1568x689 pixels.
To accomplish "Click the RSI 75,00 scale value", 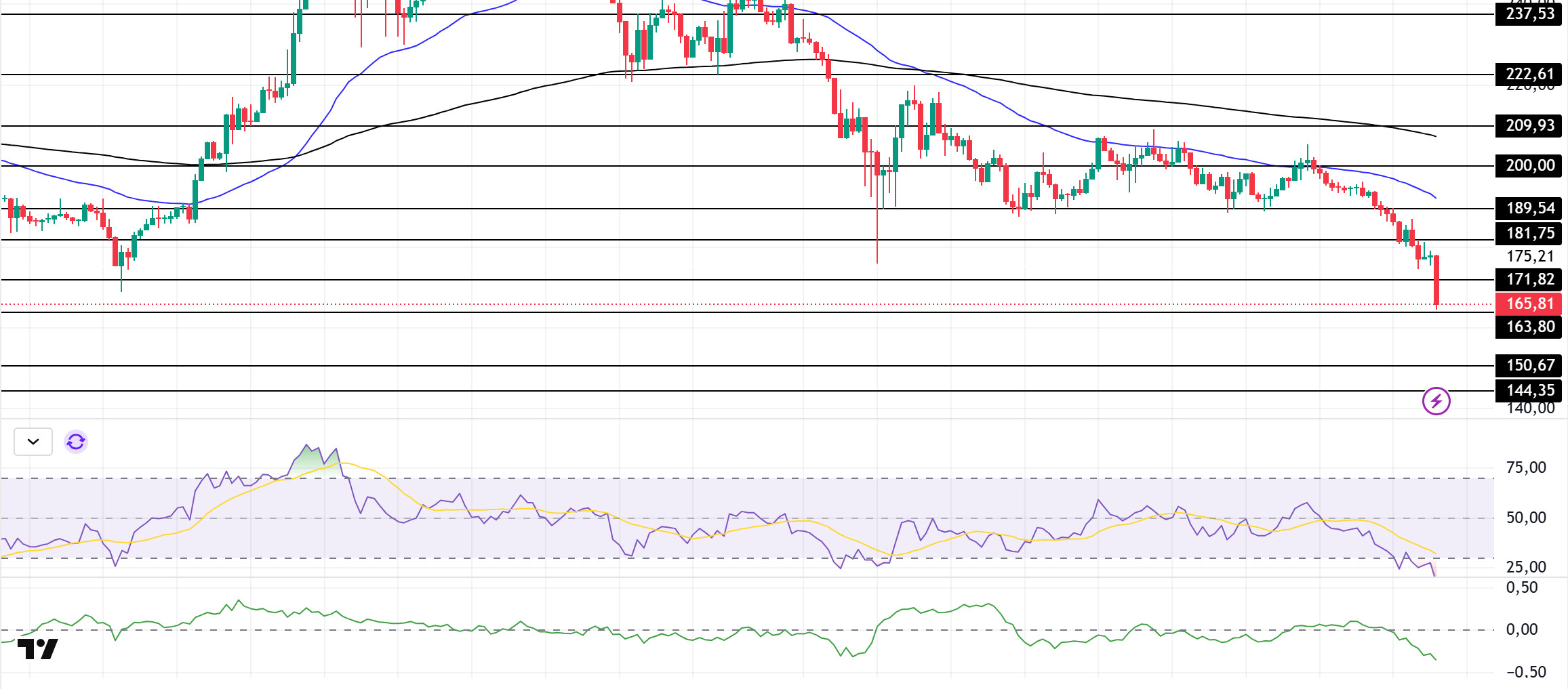I will pyautogui.click(x=1526, y=467).
